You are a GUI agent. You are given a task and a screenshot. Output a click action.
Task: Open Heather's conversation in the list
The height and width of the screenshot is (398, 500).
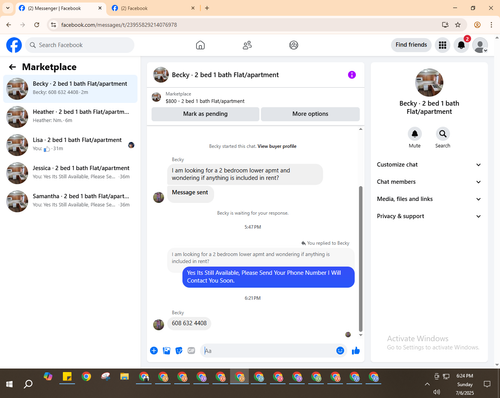[70, 117]
